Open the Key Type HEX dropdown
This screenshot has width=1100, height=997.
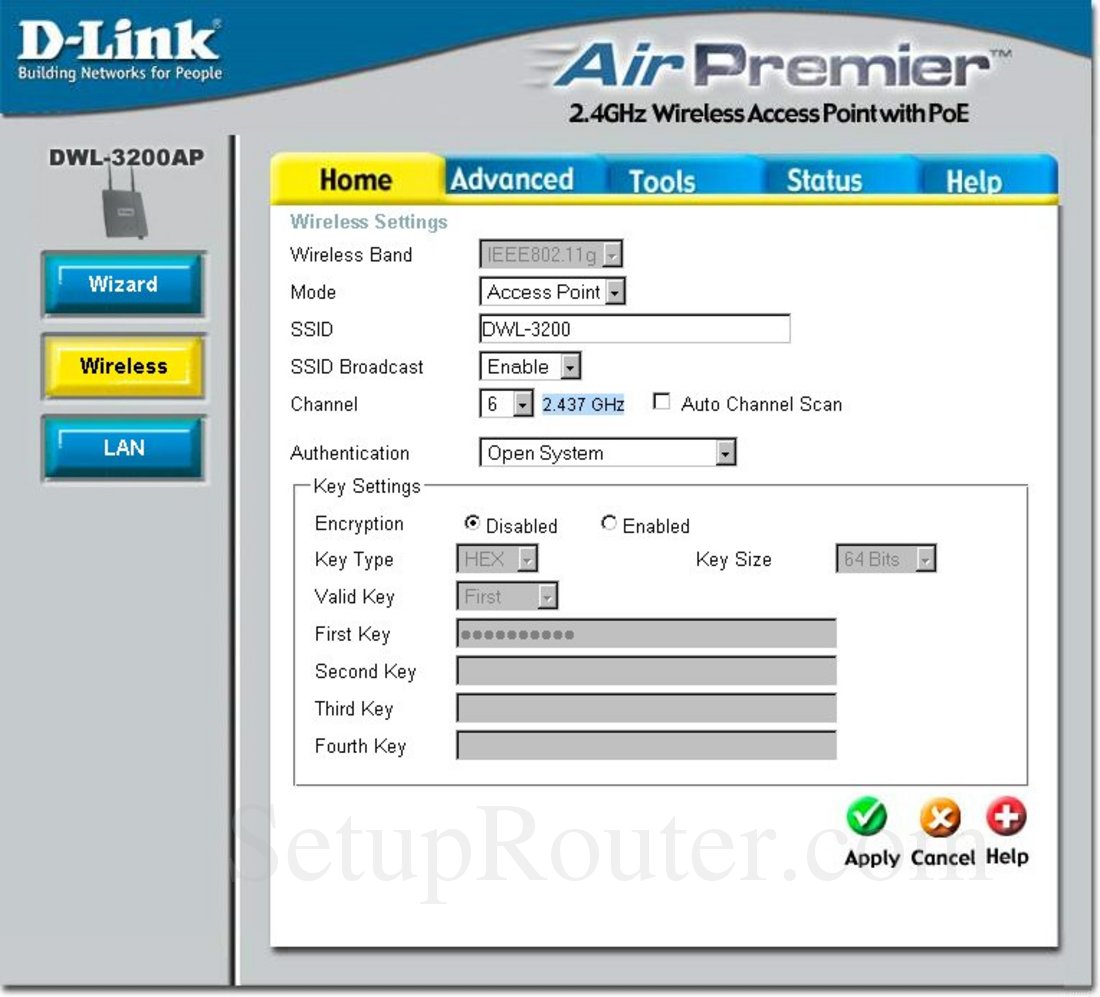pos(497,558)
